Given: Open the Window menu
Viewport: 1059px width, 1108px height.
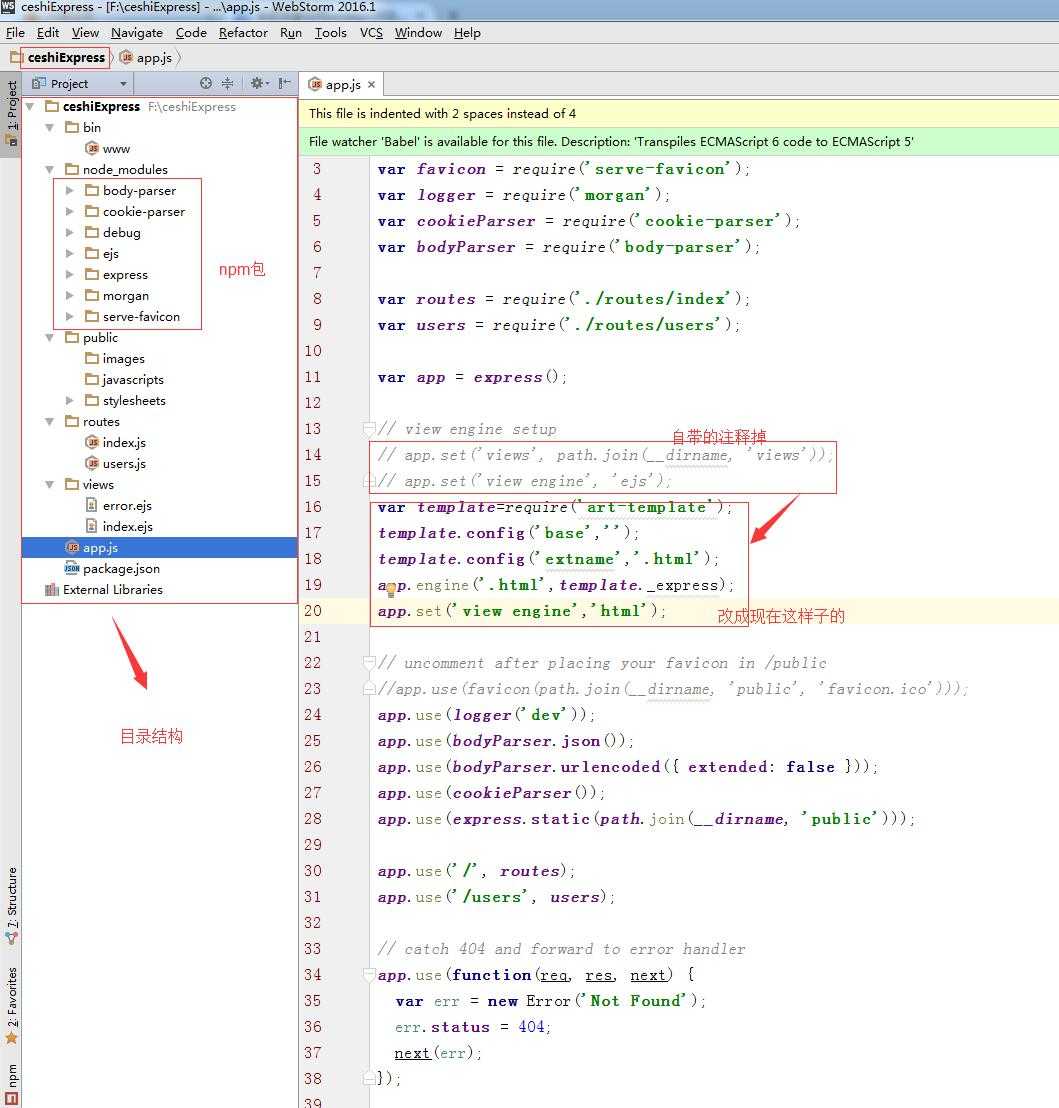Looking at the screenshot, I should coord(418,33).
